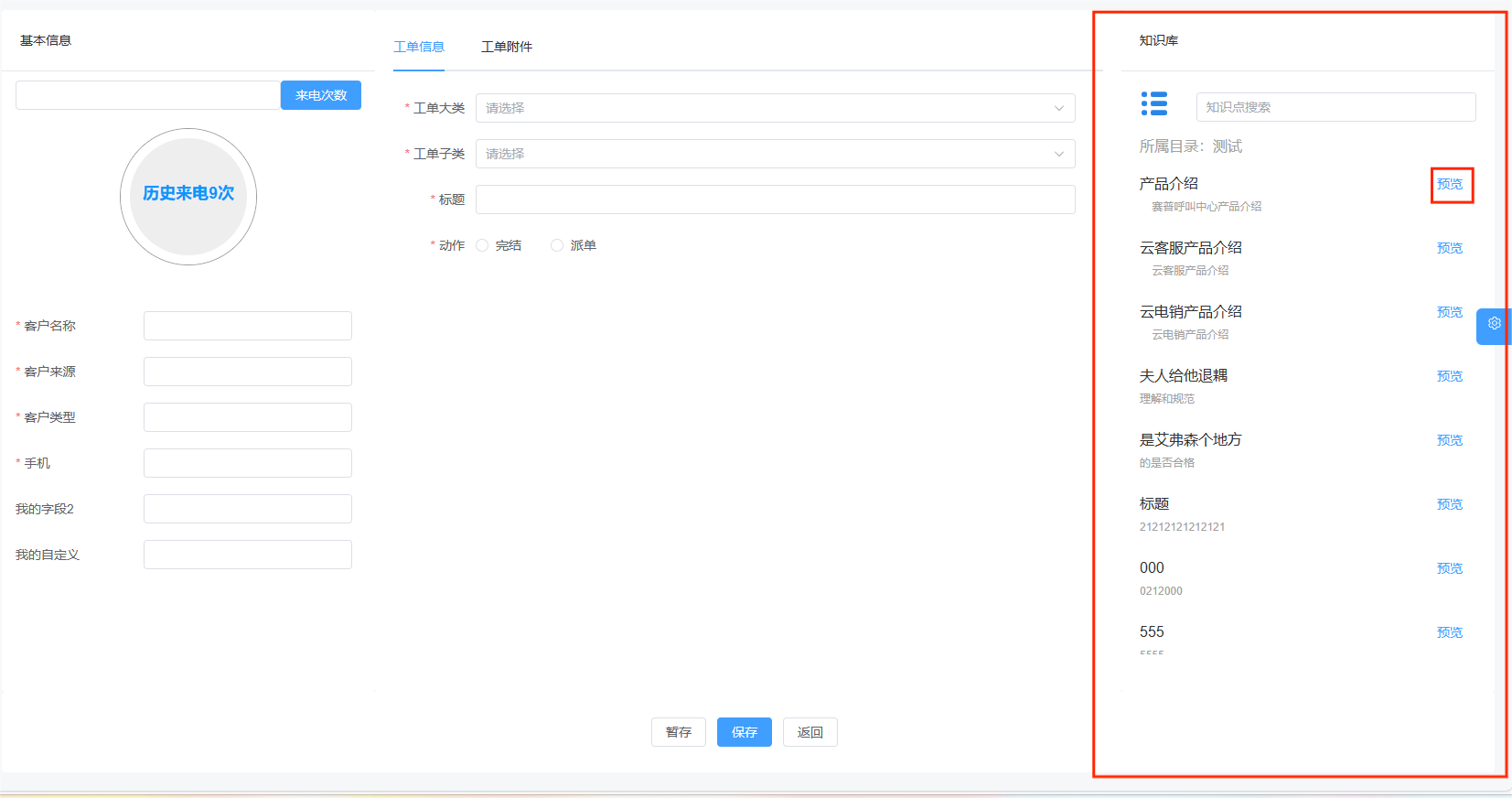Preview the 云客服产品介绍 item
The width and height of the screenshot is (1512, 798).
(1450, 248)
